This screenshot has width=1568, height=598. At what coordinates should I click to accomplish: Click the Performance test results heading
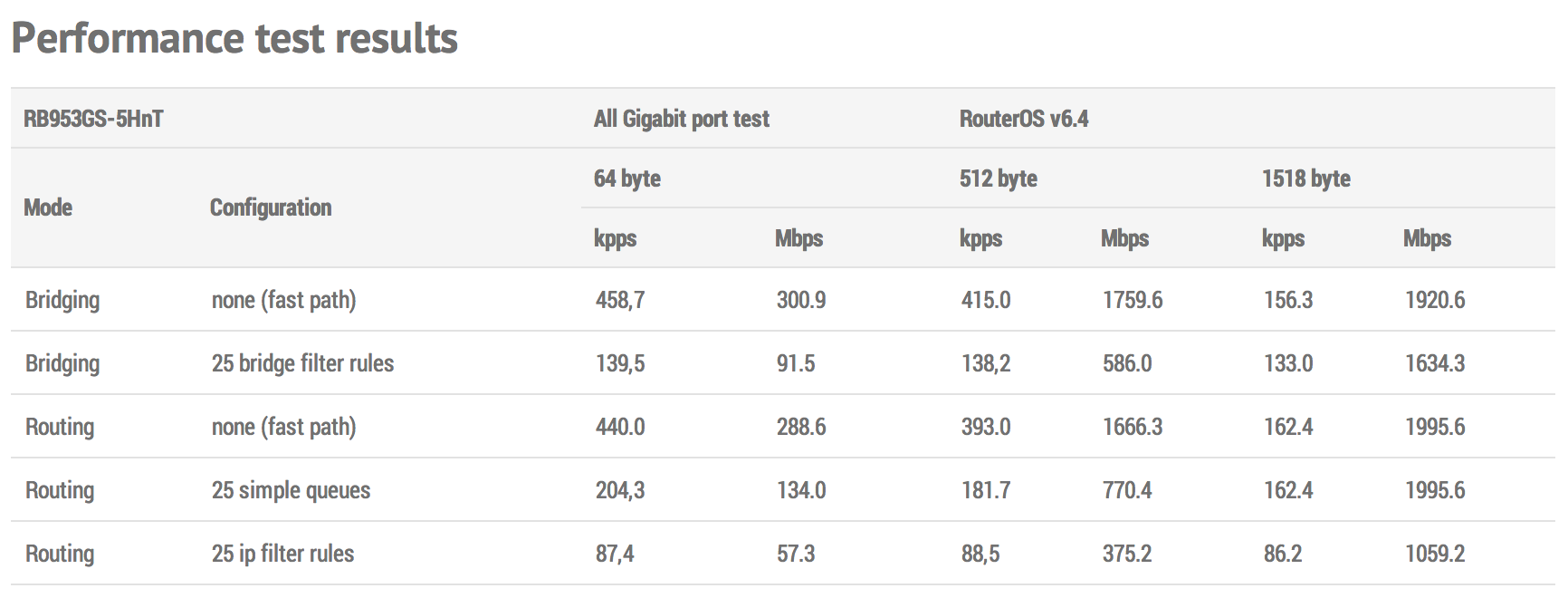[234, 39]
